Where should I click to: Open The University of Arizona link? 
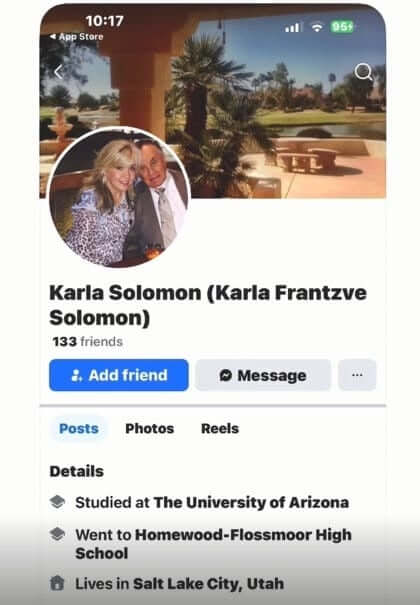coord(251,502)
